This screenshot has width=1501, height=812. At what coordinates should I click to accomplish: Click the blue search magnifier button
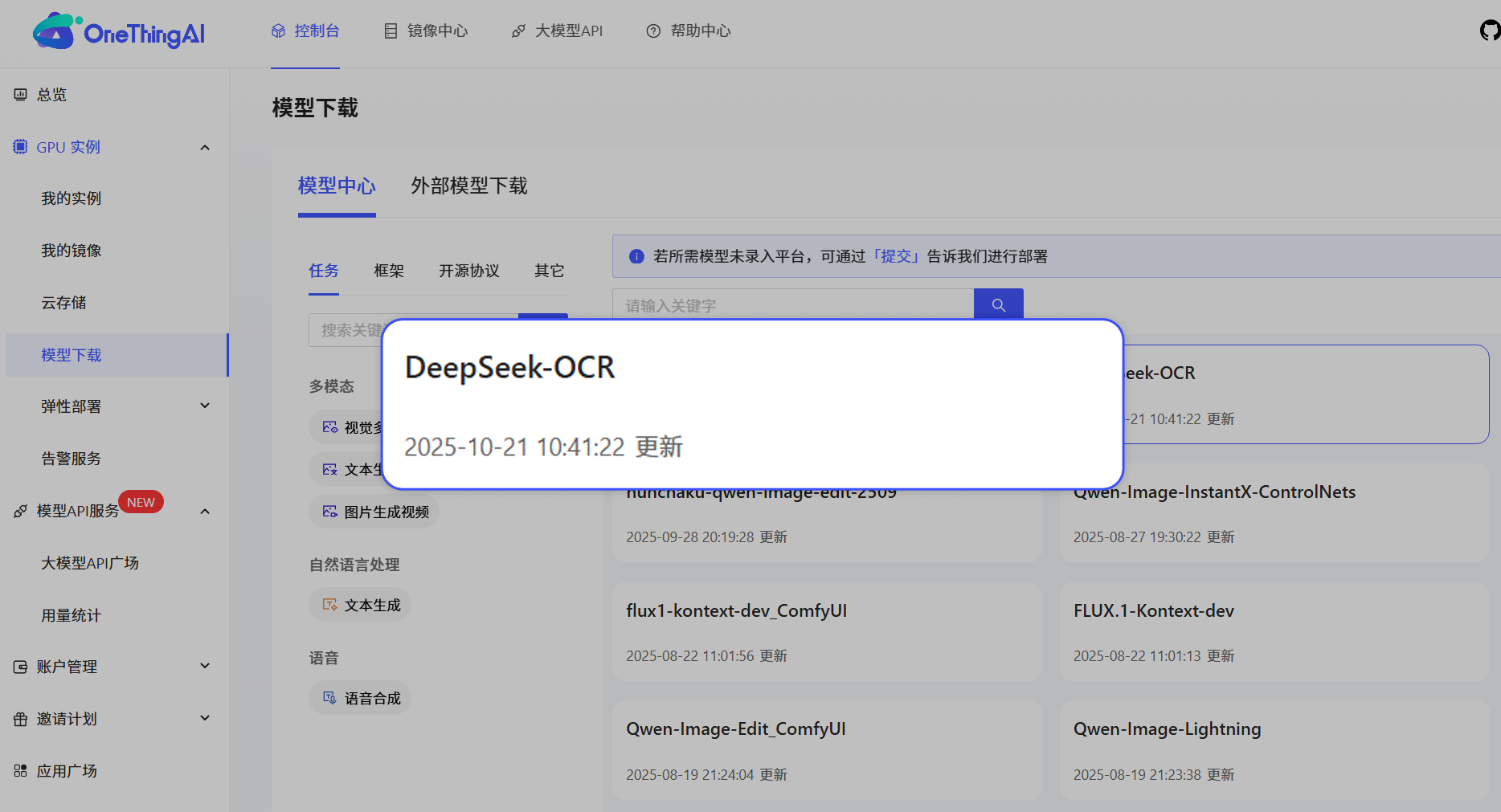998,305
